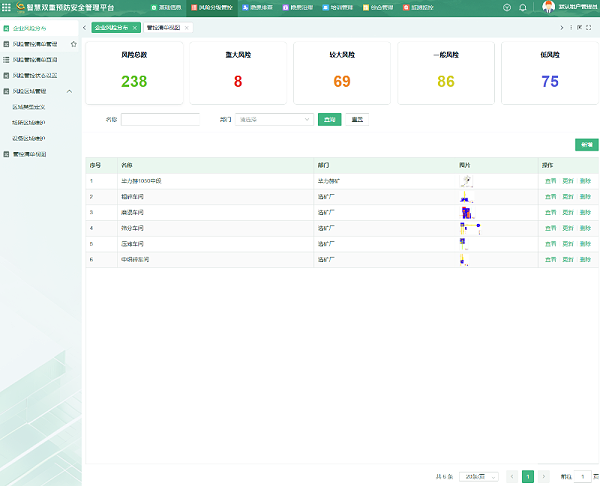Close the active green enterprise risk tab
The width and height of the screenshot is (600, 486).
click(x=135, y=28)
